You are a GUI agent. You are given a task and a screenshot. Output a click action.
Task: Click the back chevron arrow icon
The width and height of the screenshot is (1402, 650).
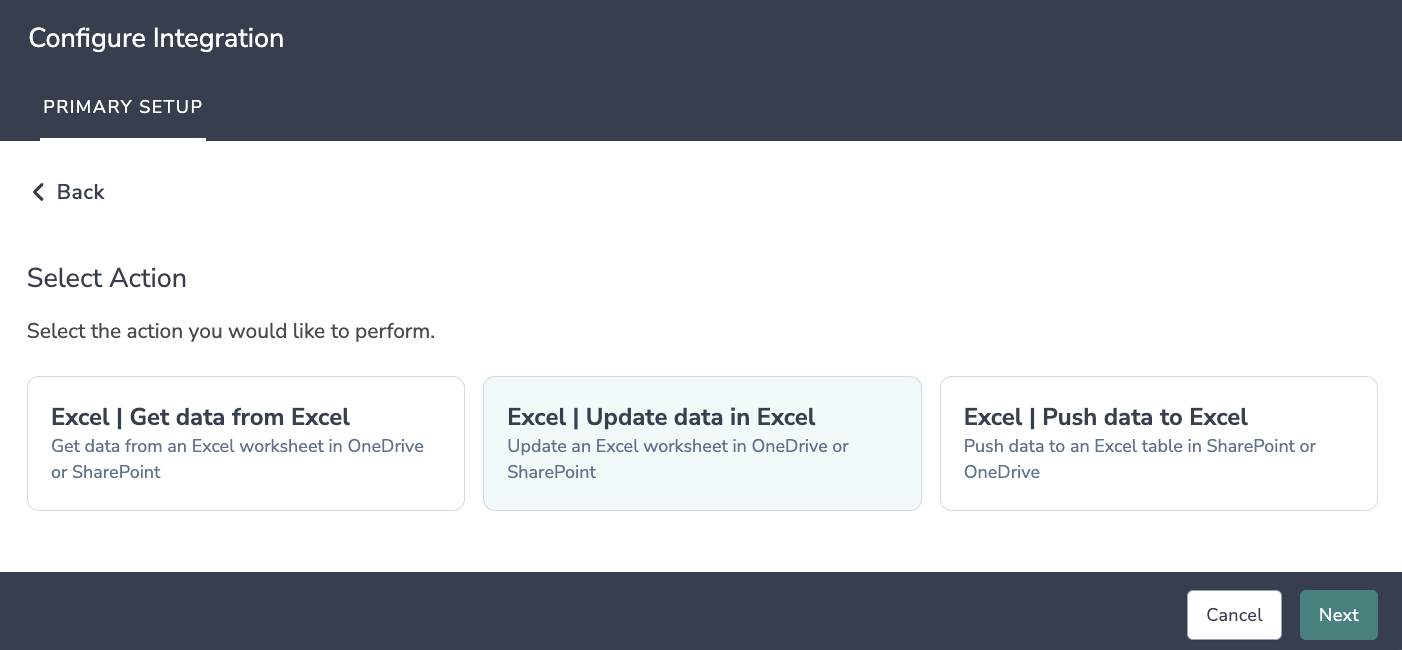pyautogui.click(x=38, y=192)
